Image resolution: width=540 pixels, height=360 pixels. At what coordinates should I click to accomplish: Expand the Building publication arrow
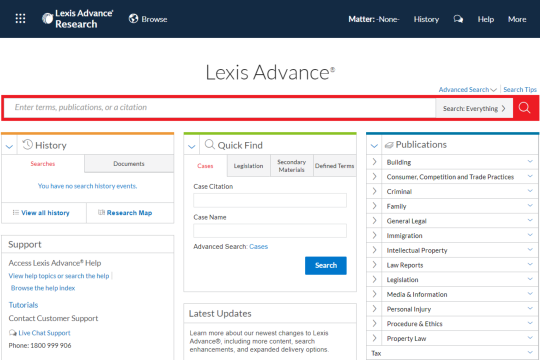[374, 162]
